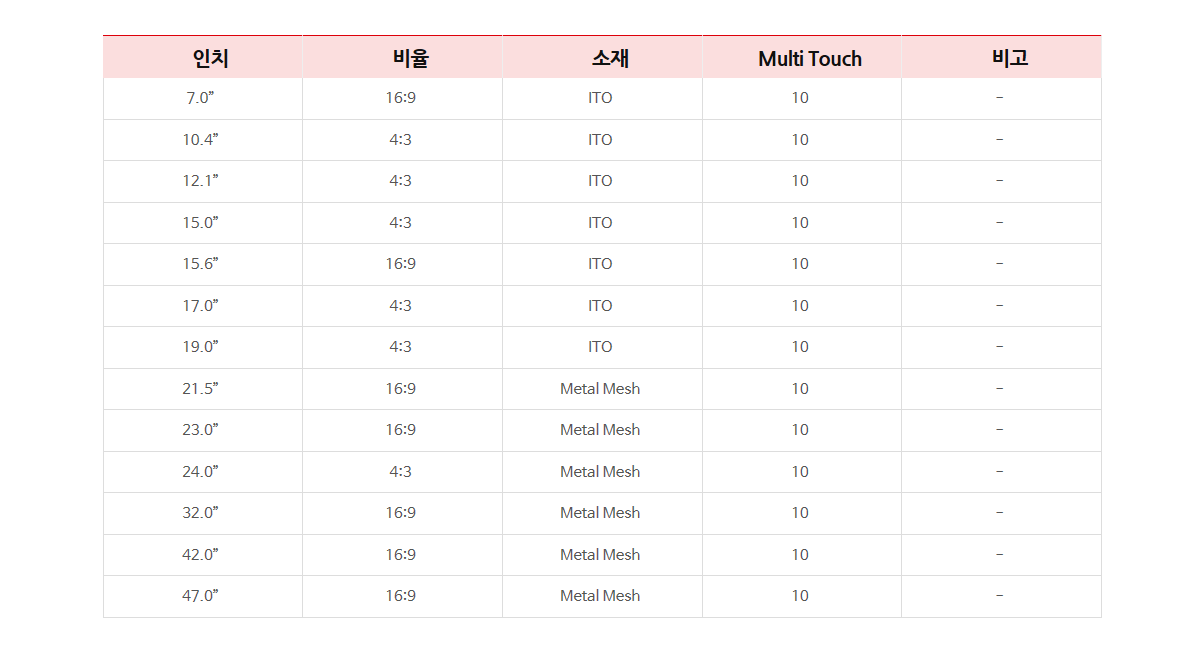
Task: Select the 15.6" size cell
Action: [x=203, y=264]
